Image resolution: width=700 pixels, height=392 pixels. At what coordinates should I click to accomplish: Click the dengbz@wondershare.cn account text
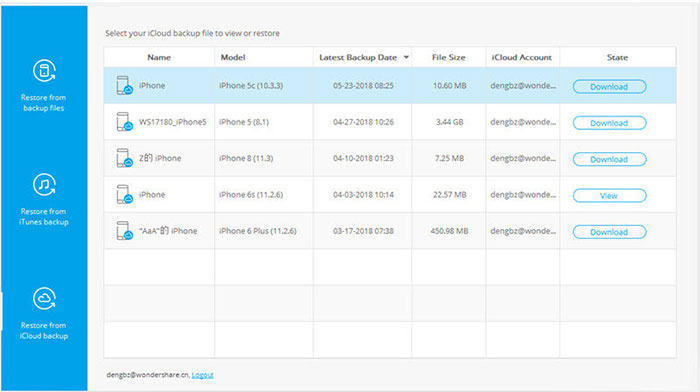[x=147, y=375]
